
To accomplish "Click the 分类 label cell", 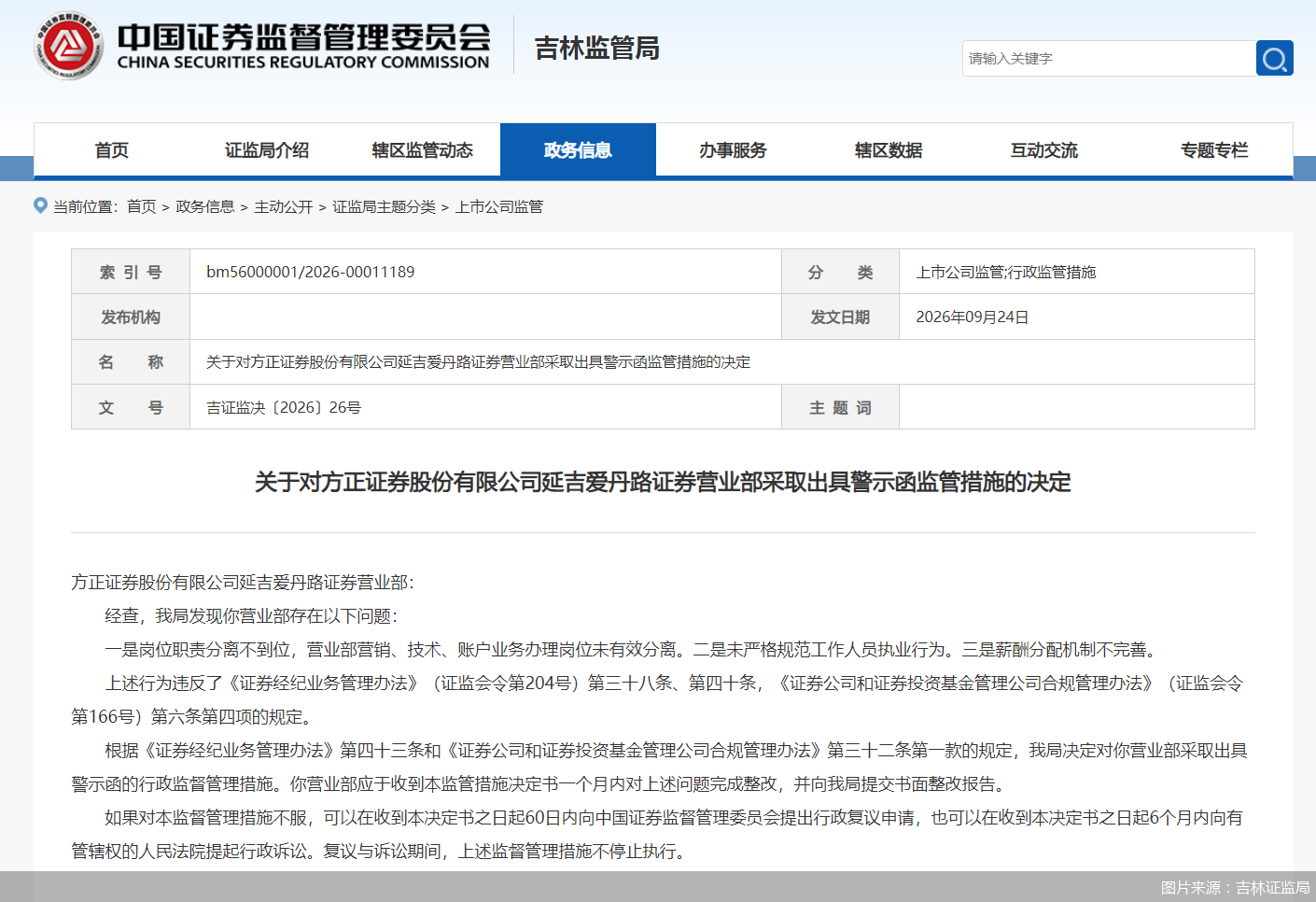I will (840, 272).
